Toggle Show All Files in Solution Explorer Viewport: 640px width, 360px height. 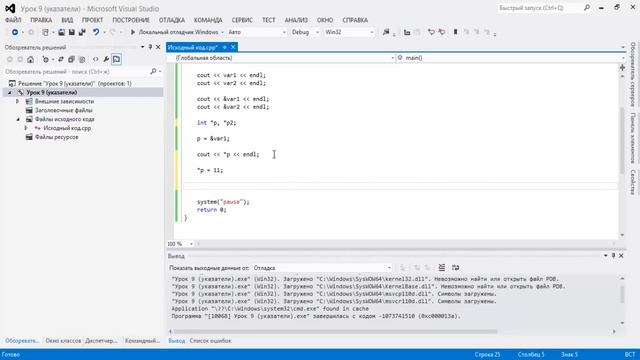[x=82, y=60]
